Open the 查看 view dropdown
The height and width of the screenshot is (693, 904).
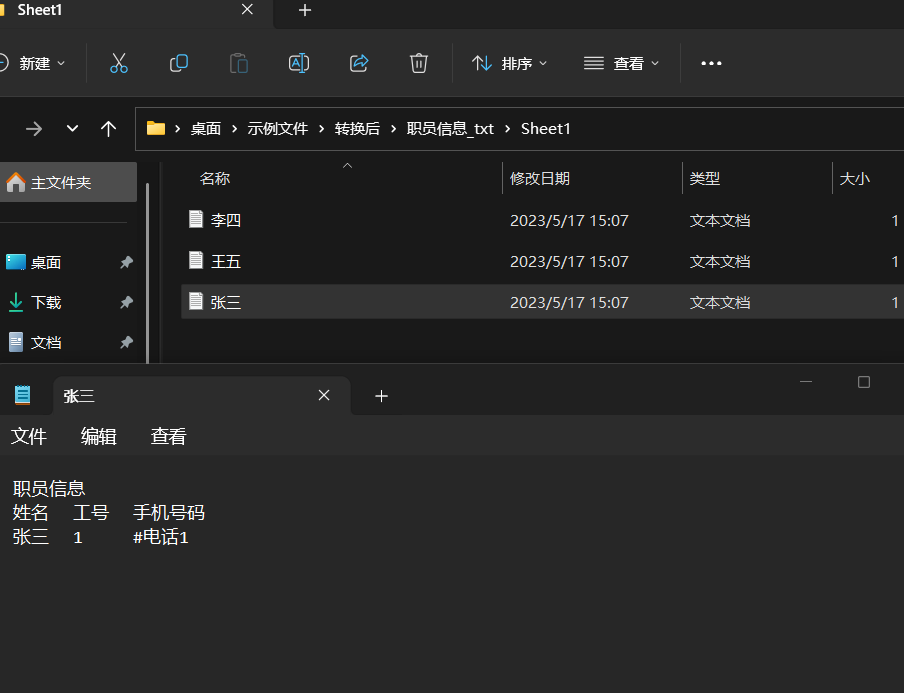tap(622, 63)
